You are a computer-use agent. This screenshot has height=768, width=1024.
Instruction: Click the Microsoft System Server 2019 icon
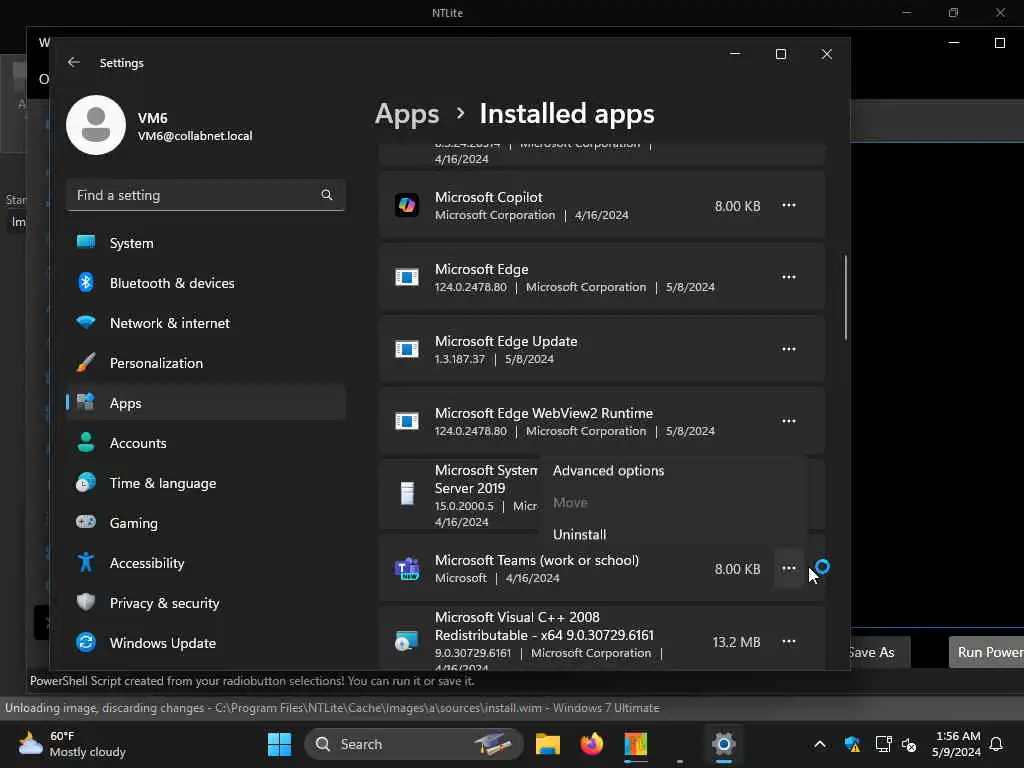coord(407,494)
